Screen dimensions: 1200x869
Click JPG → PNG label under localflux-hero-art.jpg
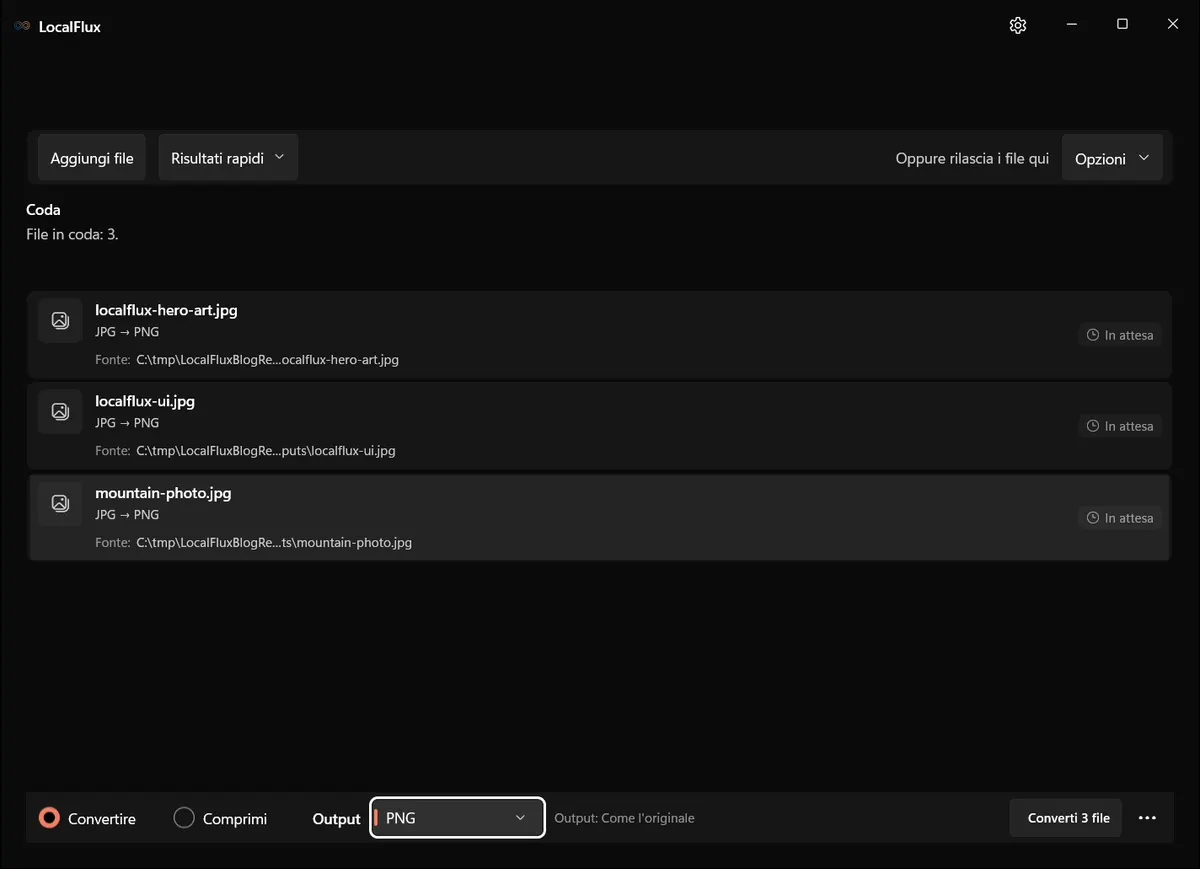tap(127, 331)
